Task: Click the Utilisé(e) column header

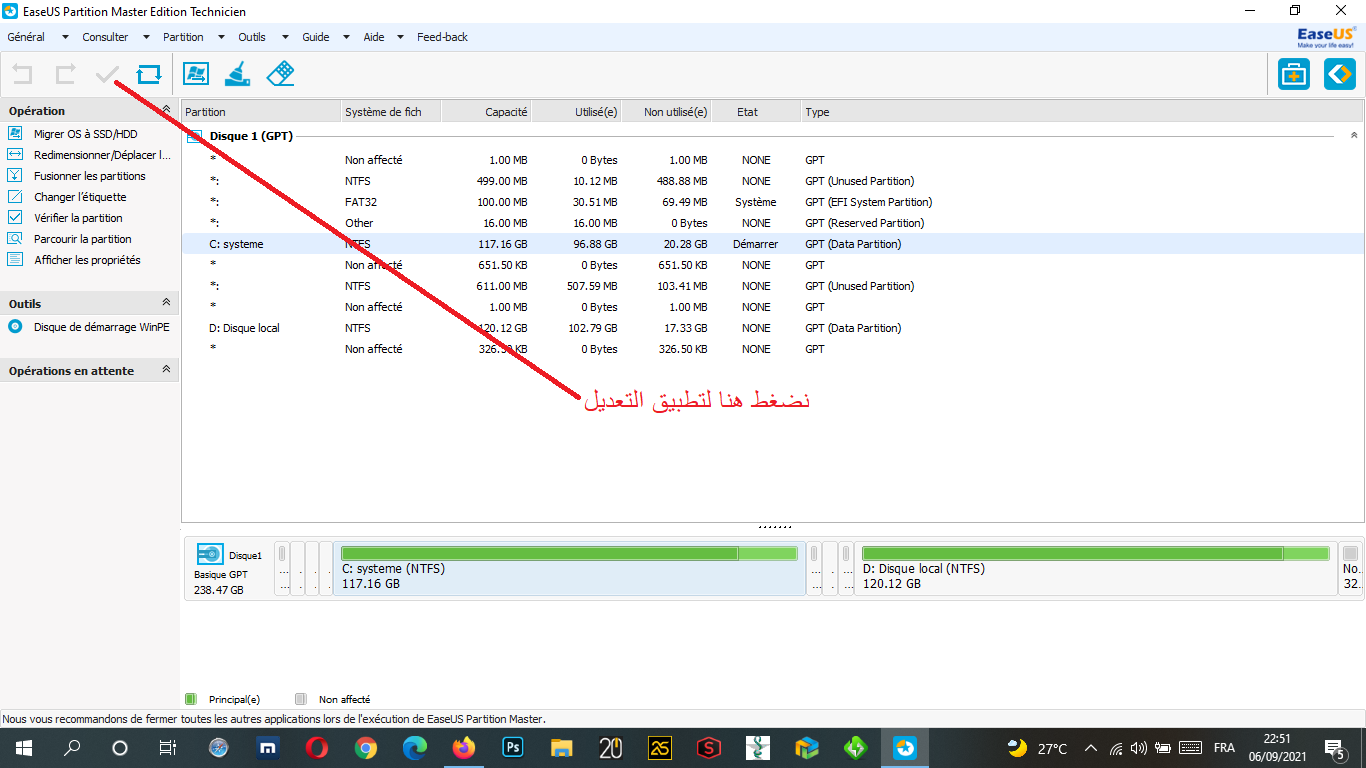Action: click(576, 112)
